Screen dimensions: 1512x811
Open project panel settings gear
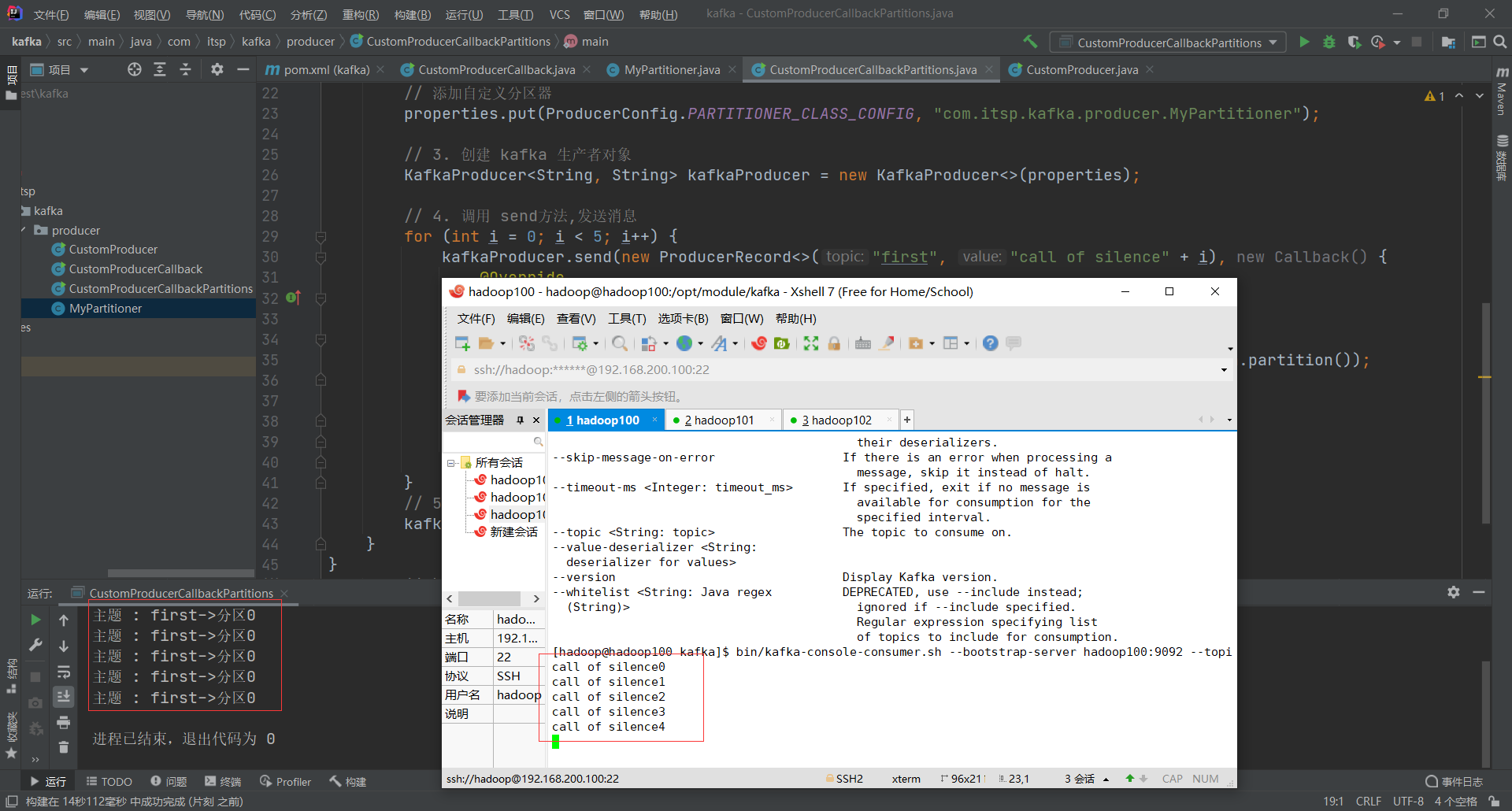click(x=217, y=69)
